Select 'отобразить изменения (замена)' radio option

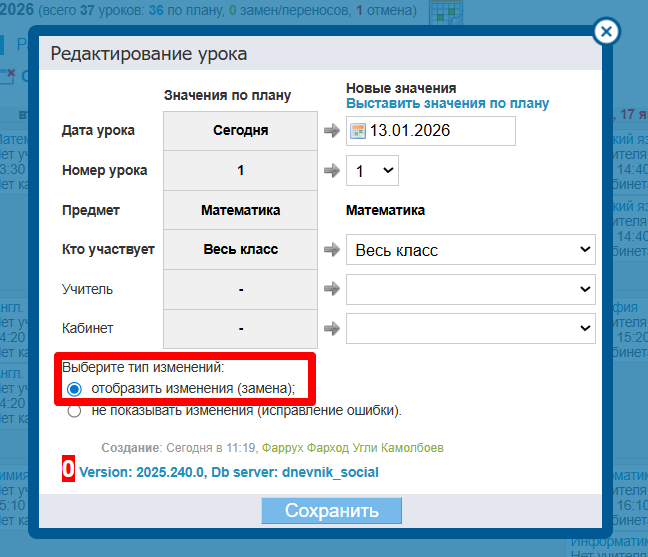[74, 389]
